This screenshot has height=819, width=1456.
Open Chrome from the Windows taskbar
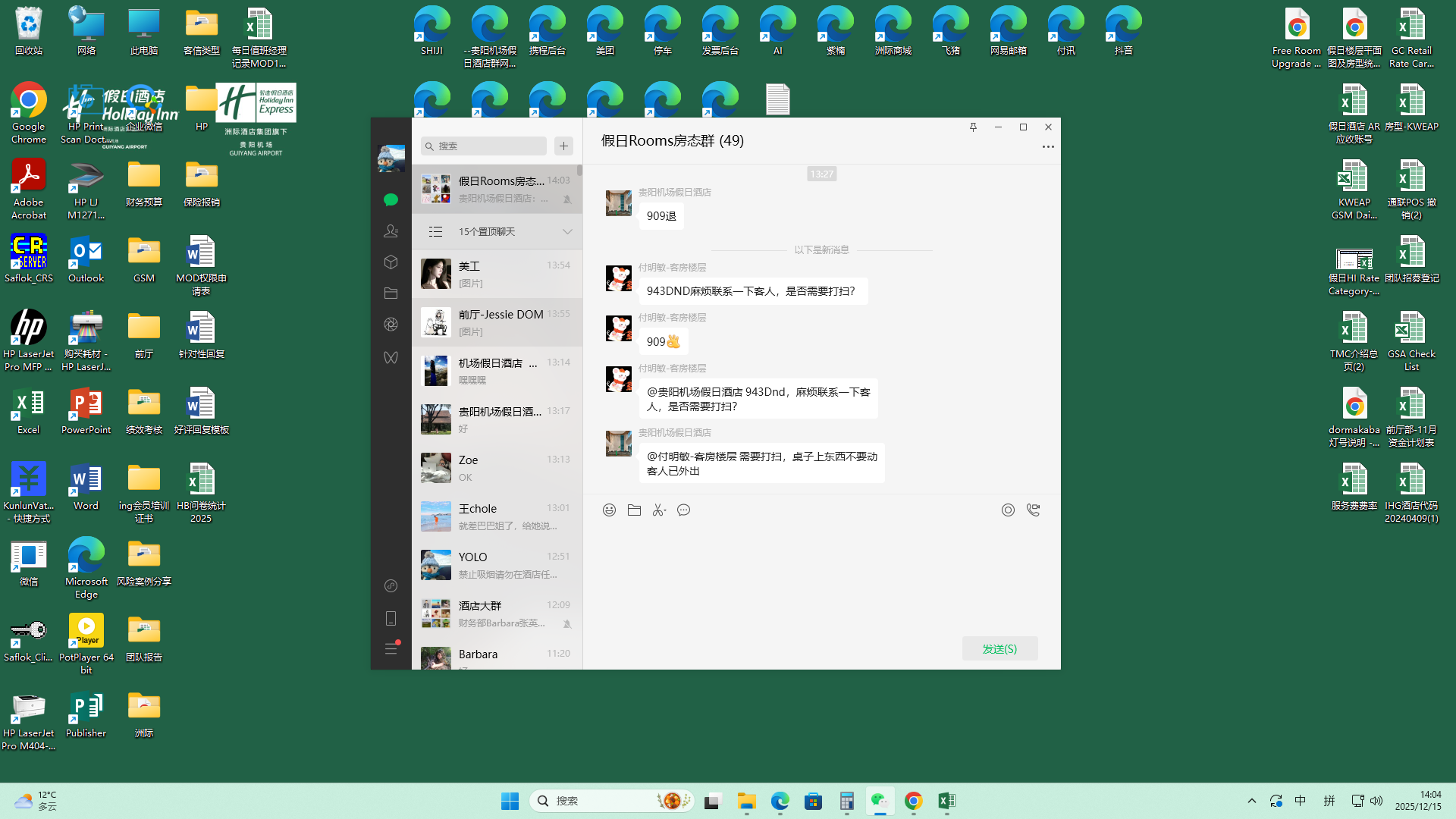(x=913, y=801)
